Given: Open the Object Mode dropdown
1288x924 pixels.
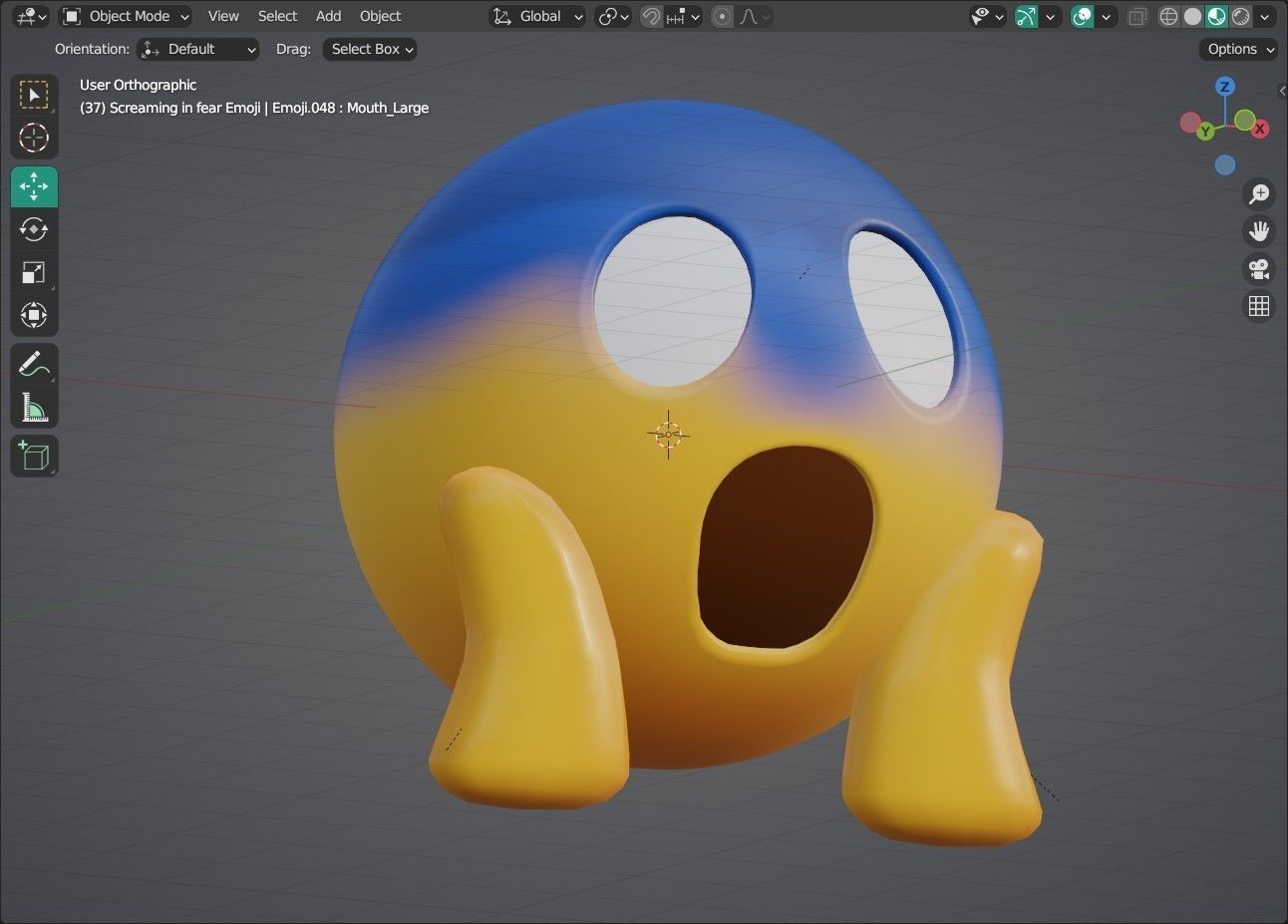Looking at the screenshot, I should [x=125, y=16].
